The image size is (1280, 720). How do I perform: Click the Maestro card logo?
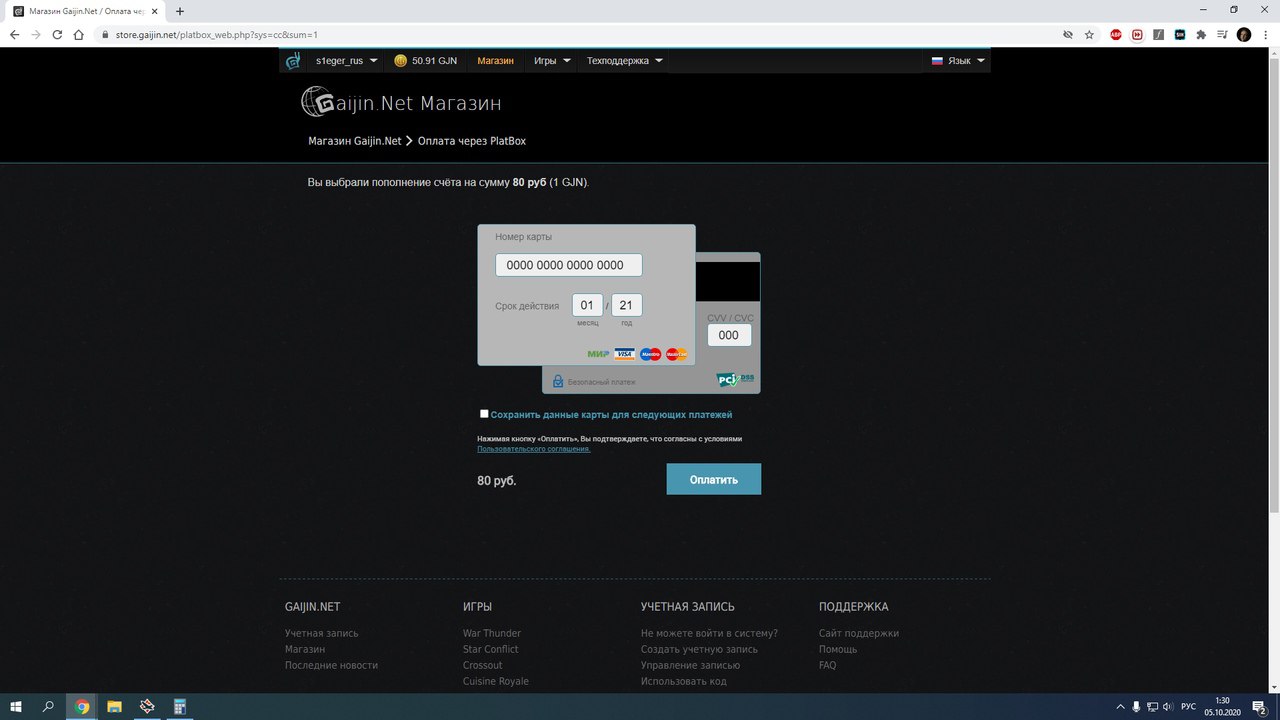coord(650,354)
